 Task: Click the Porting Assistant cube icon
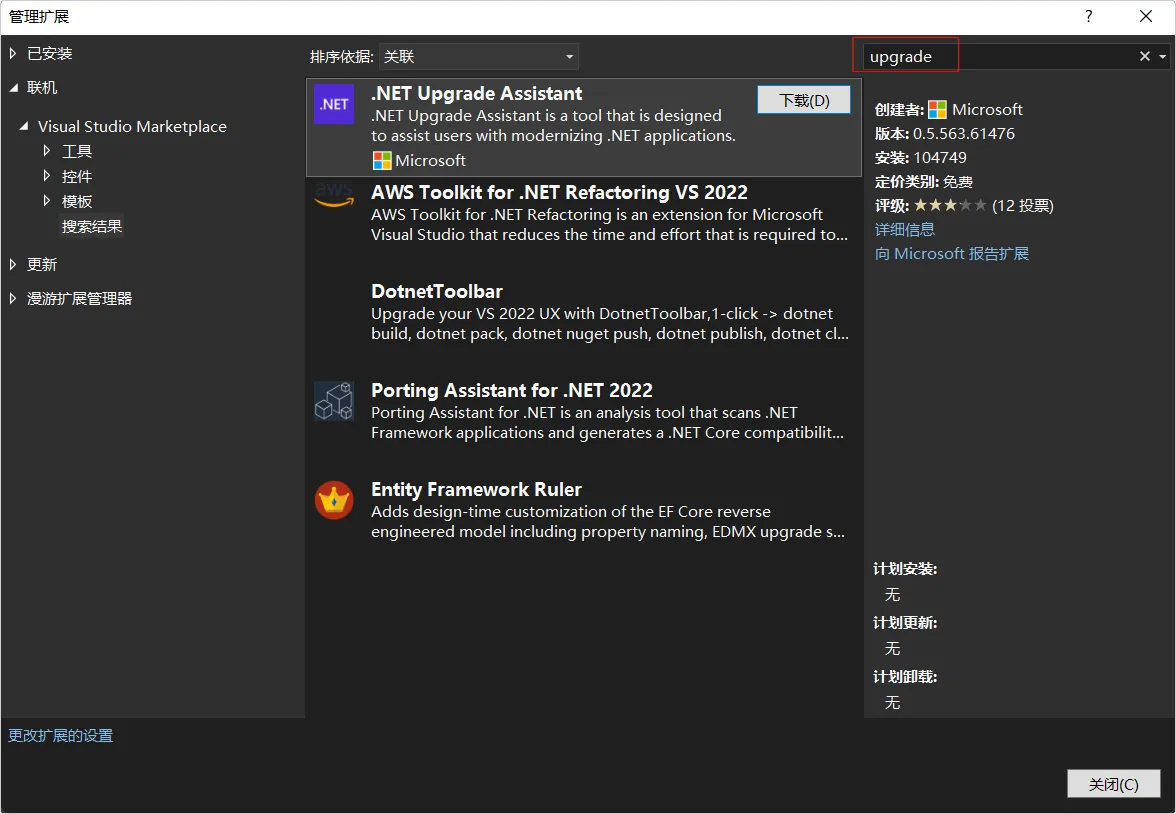click(x=334, y=401)
